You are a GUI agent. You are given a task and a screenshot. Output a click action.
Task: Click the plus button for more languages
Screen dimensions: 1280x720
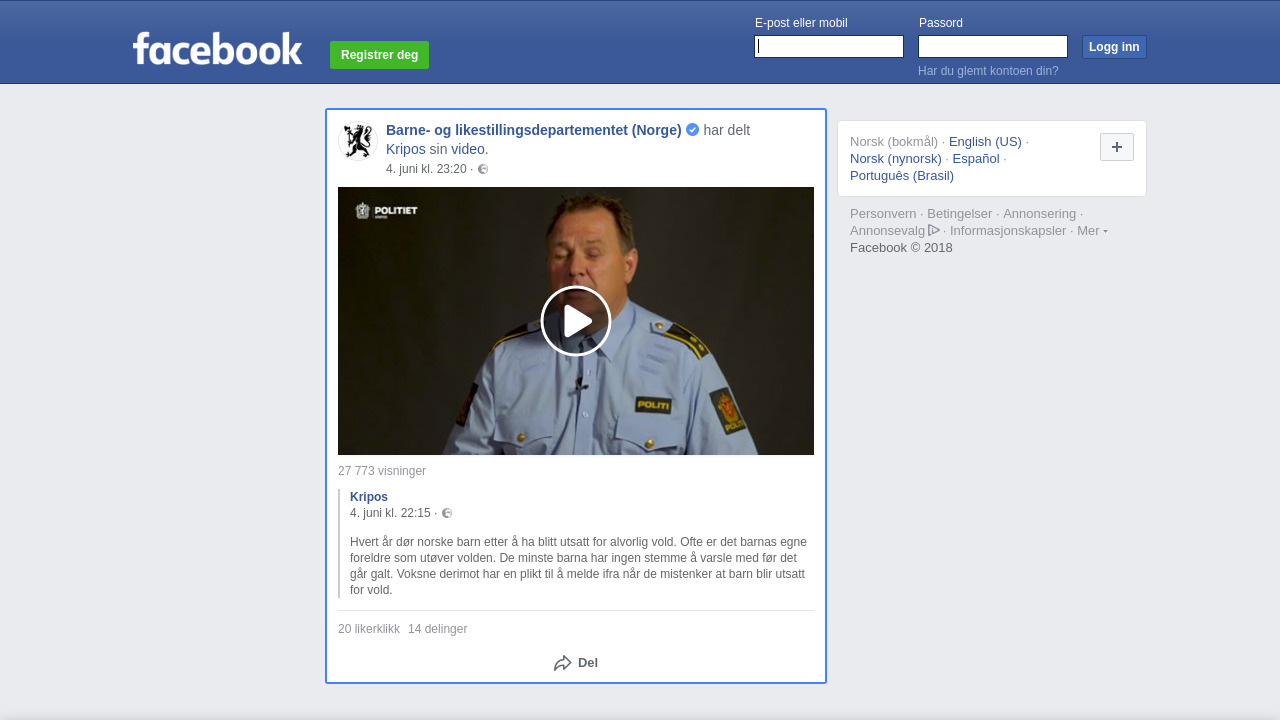(x=1116, y=147)
